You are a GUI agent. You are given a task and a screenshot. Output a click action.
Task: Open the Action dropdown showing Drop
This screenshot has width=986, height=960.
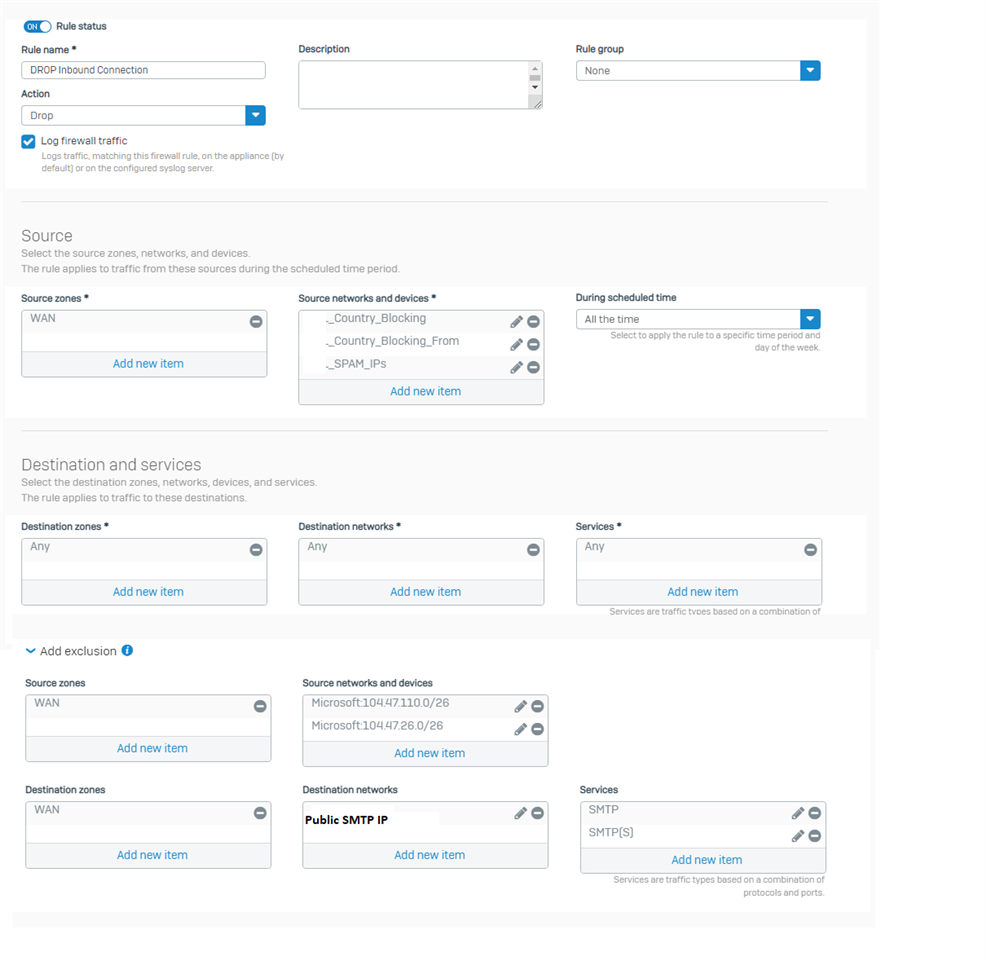click(143, 115)
